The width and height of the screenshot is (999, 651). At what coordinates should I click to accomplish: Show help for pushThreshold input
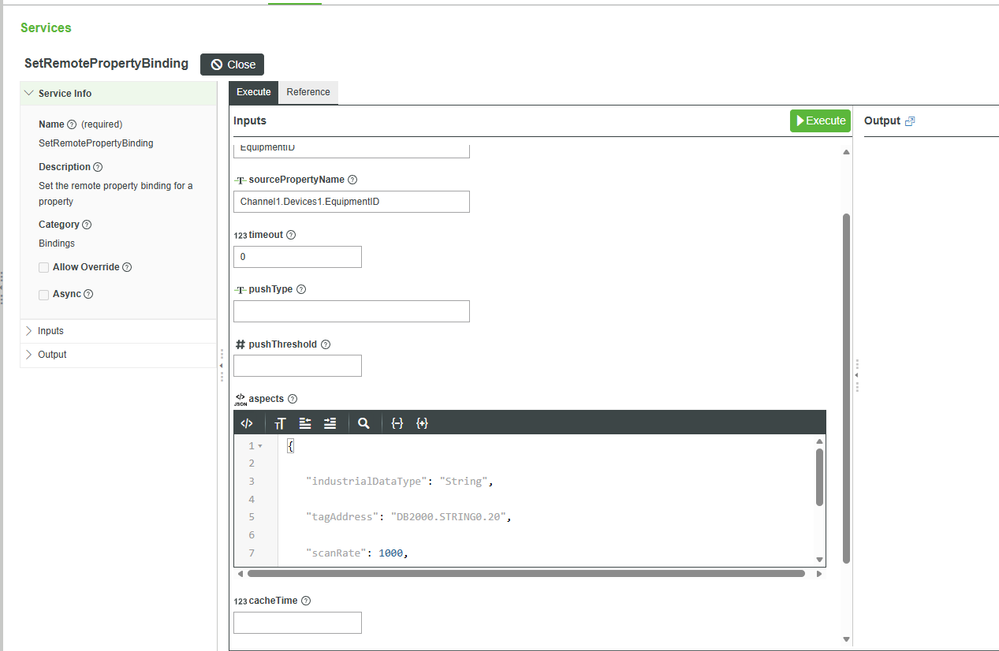pos(326,344)
